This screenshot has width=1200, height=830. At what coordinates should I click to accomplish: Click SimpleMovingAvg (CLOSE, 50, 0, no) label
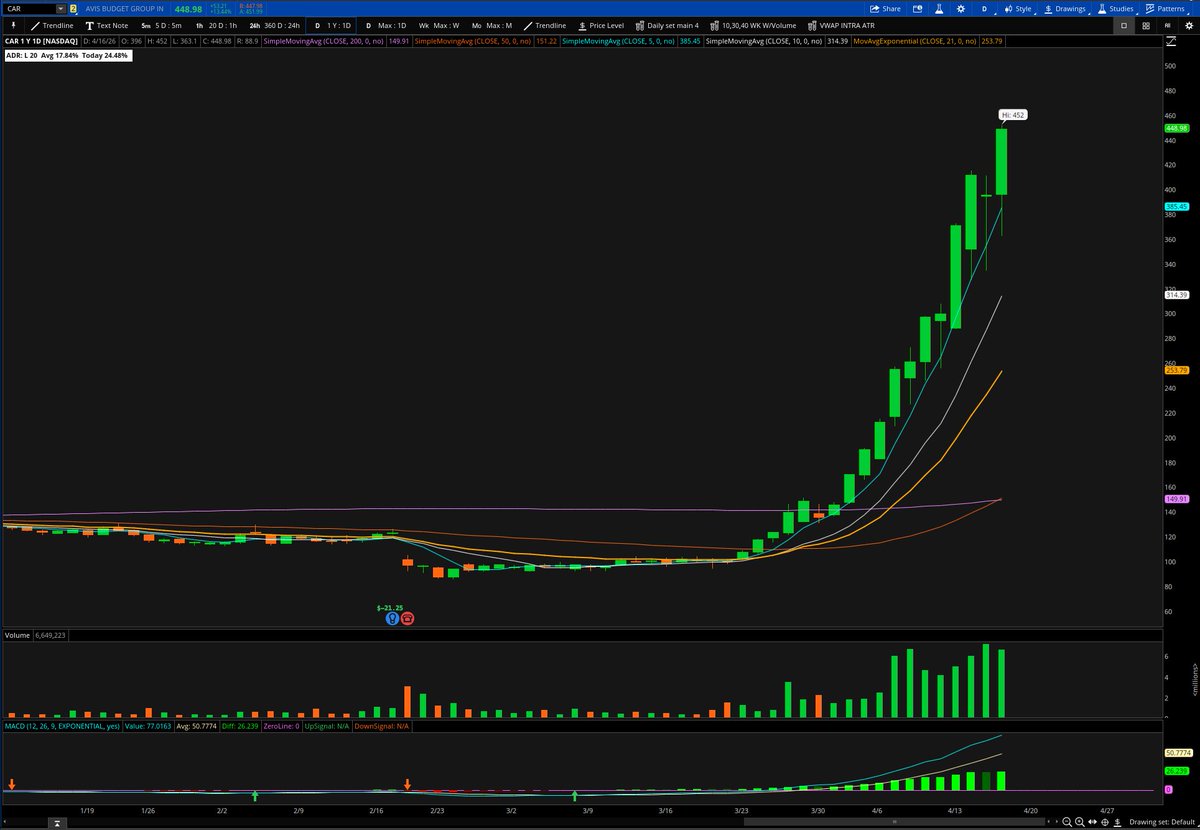pos(472,41)
